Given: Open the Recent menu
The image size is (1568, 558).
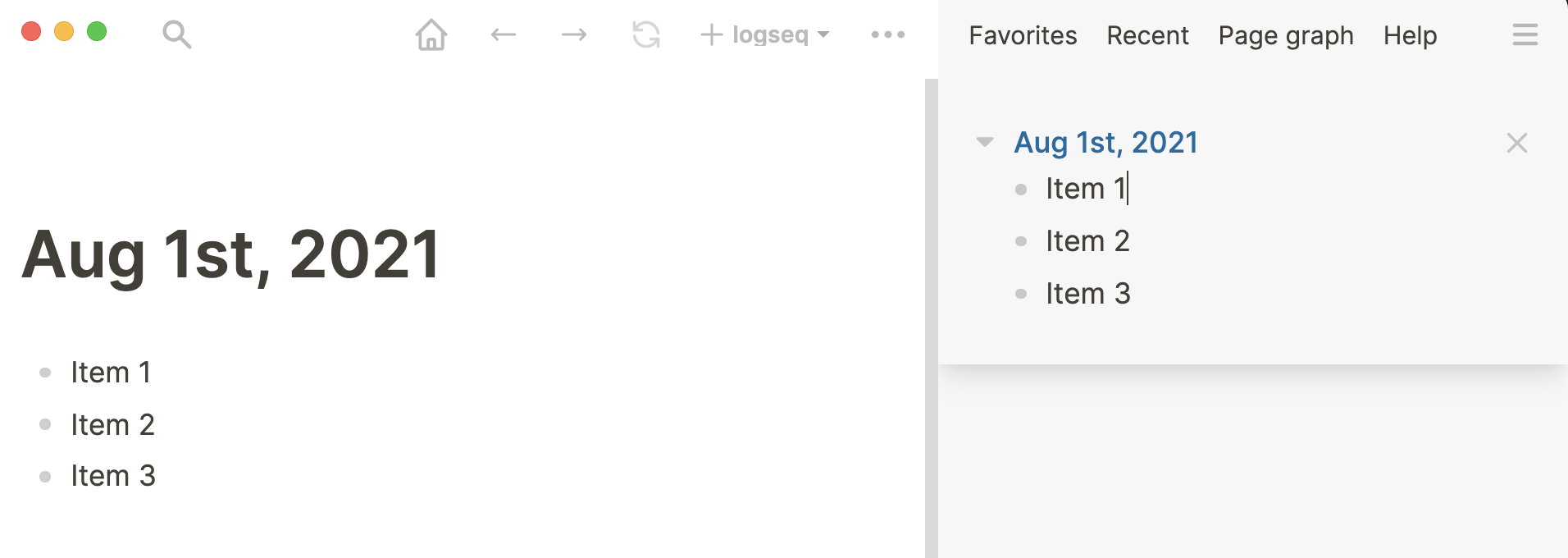Looking at the screenshot, I should coord(1147,34).
